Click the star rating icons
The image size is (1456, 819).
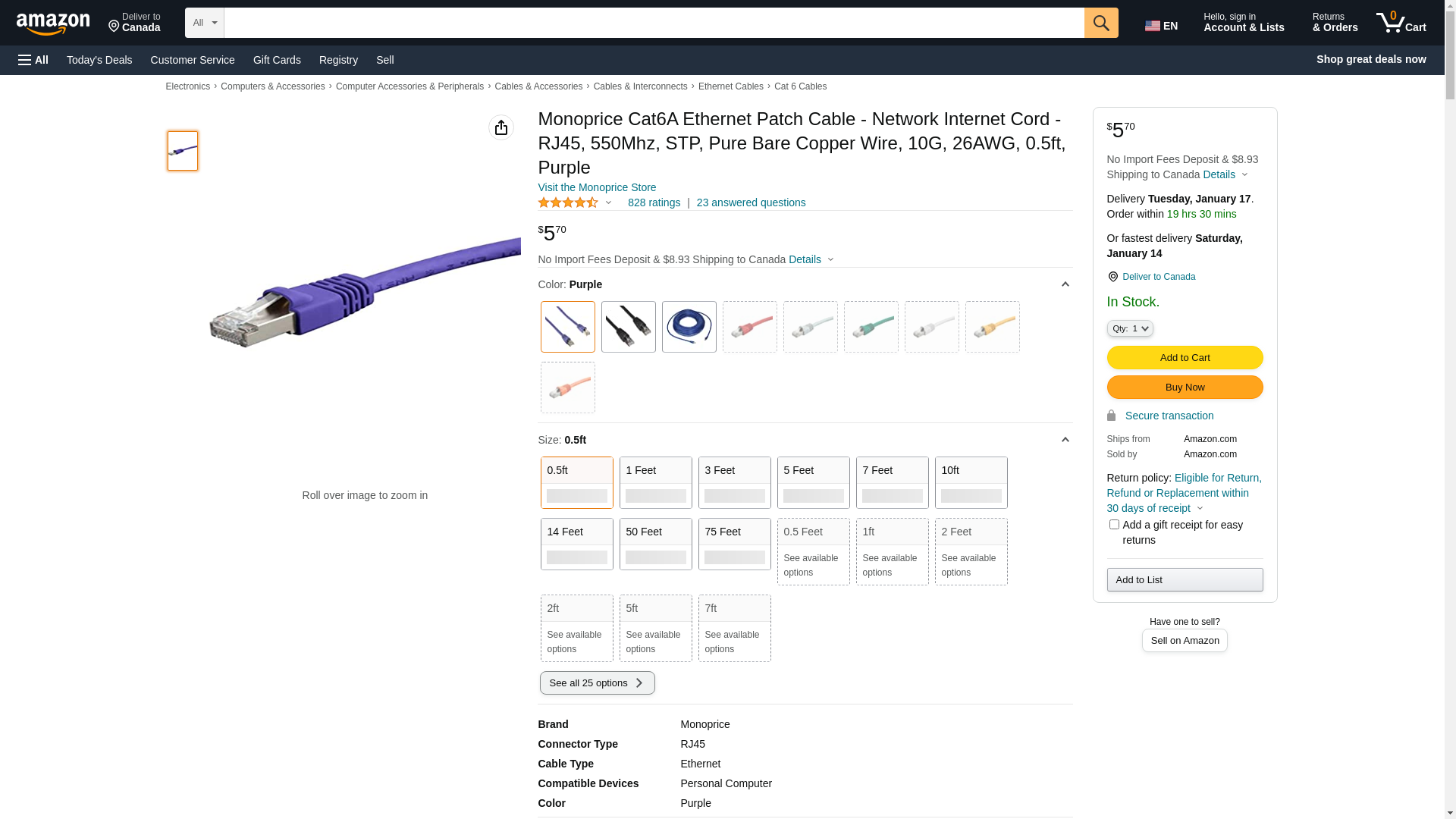click(568, 202)
